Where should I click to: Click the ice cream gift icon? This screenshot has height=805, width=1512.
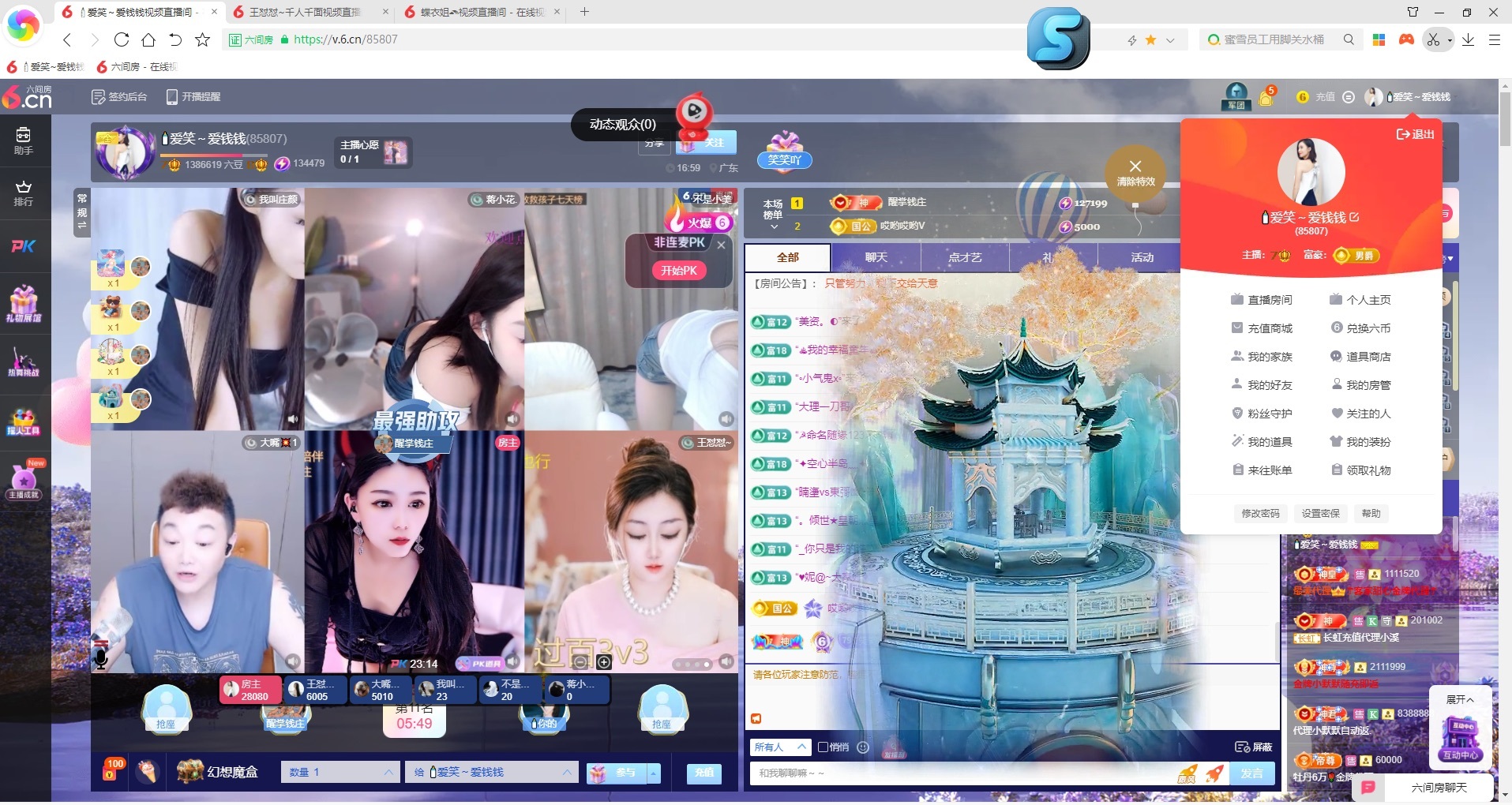tap(147, 771)
